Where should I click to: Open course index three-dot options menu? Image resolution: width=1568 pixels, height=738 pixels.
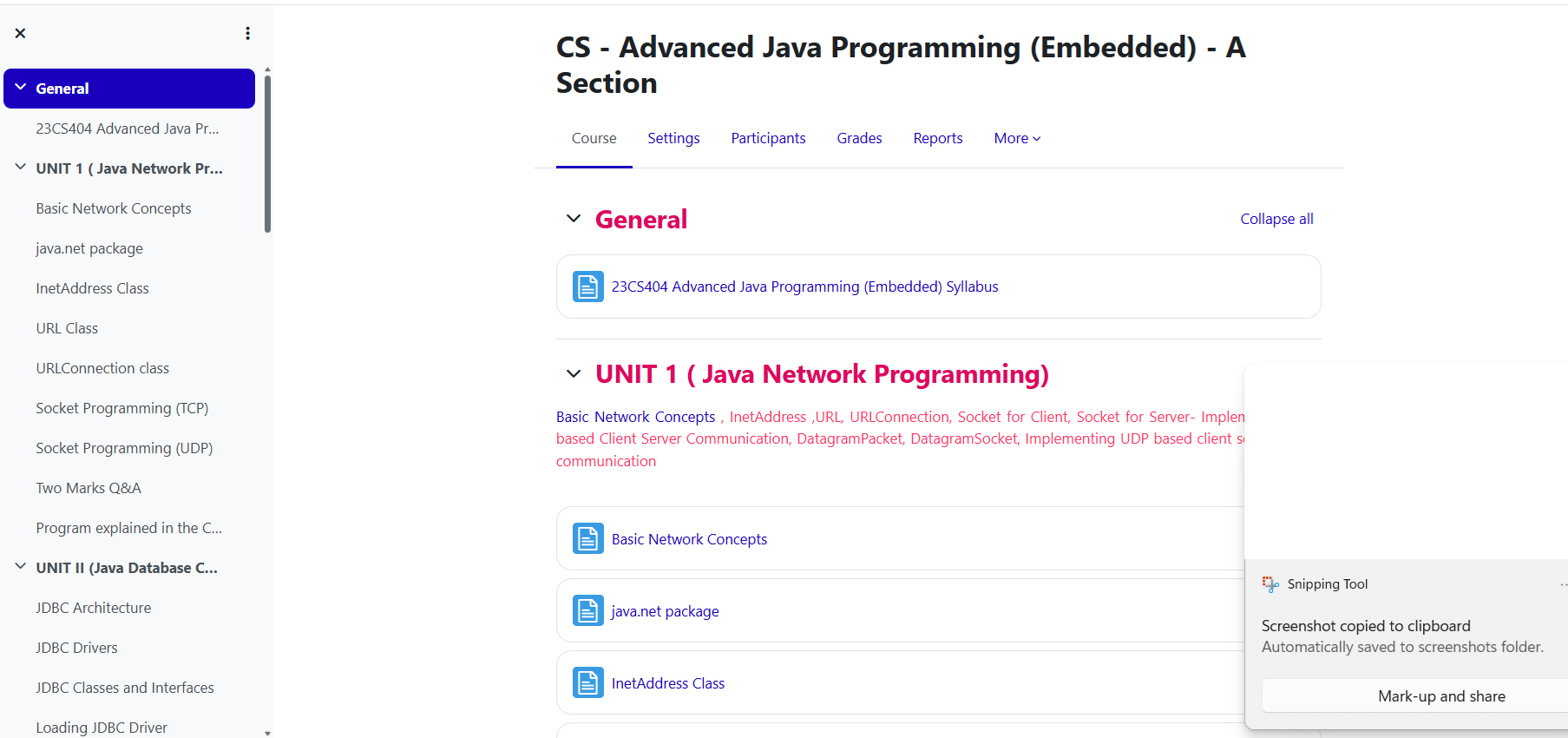tap(247, 33)
